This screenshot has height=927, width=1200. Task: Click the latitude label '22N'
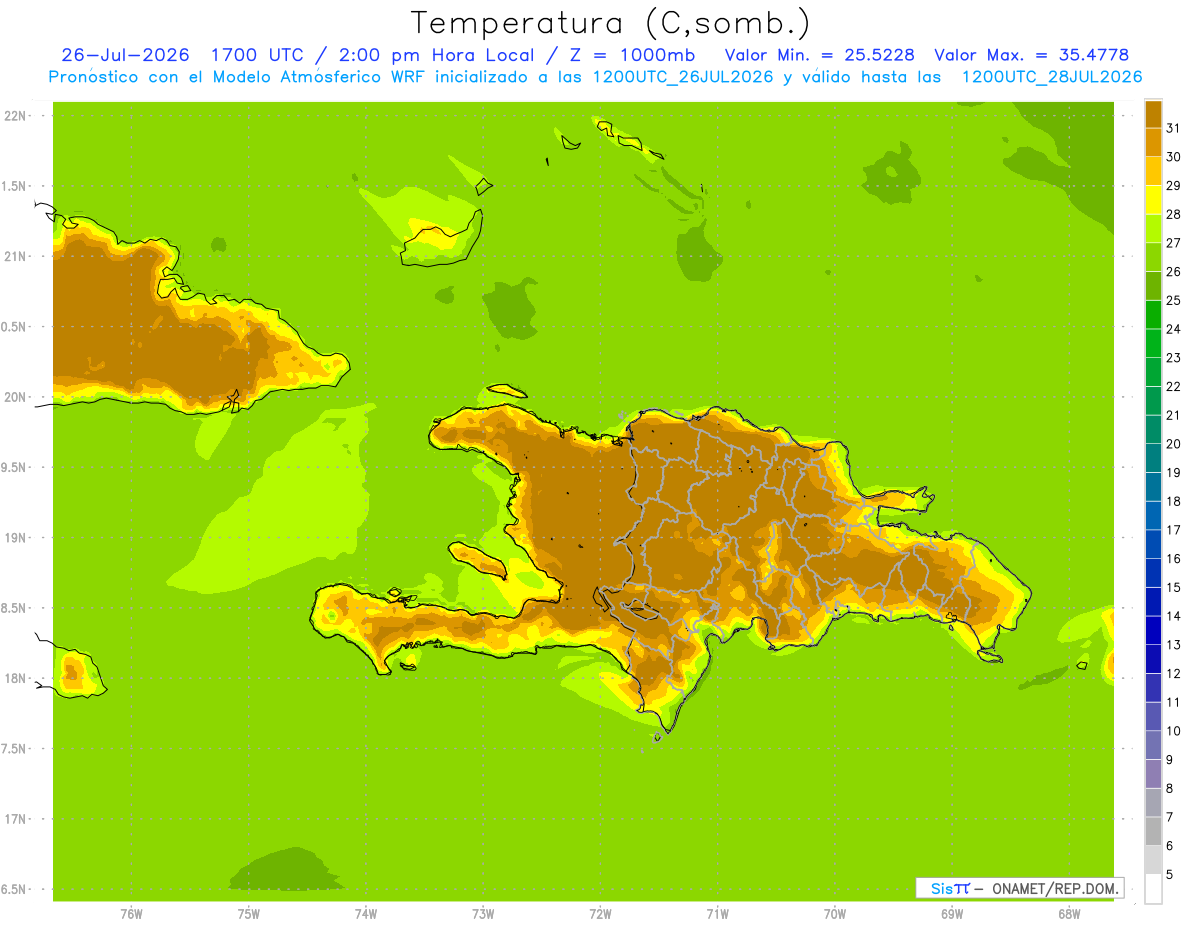(x=14, y=116)
